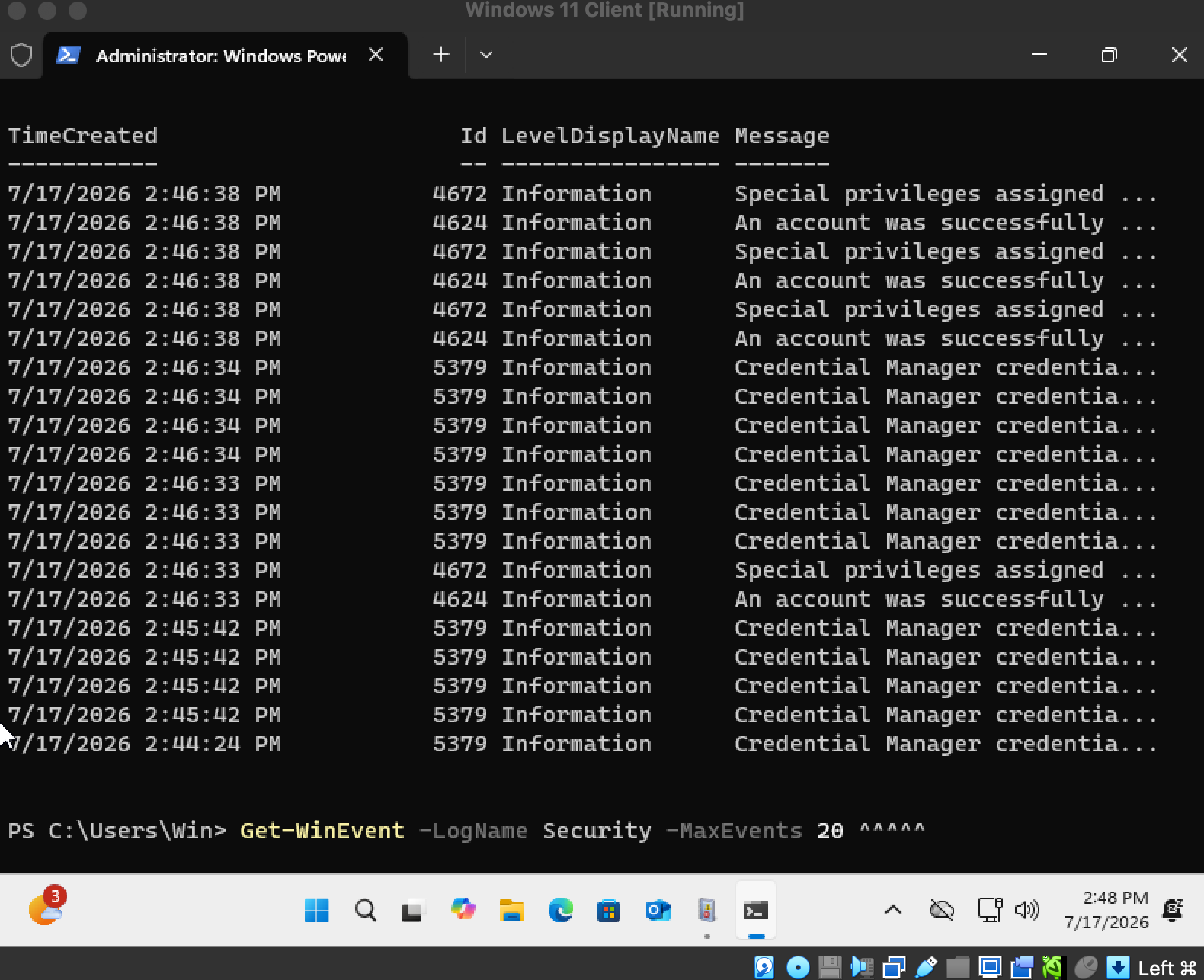The image size is (1204, 980).
Task: Launch Microsoft Edge from the taskbar
Action: click(560, 910)
